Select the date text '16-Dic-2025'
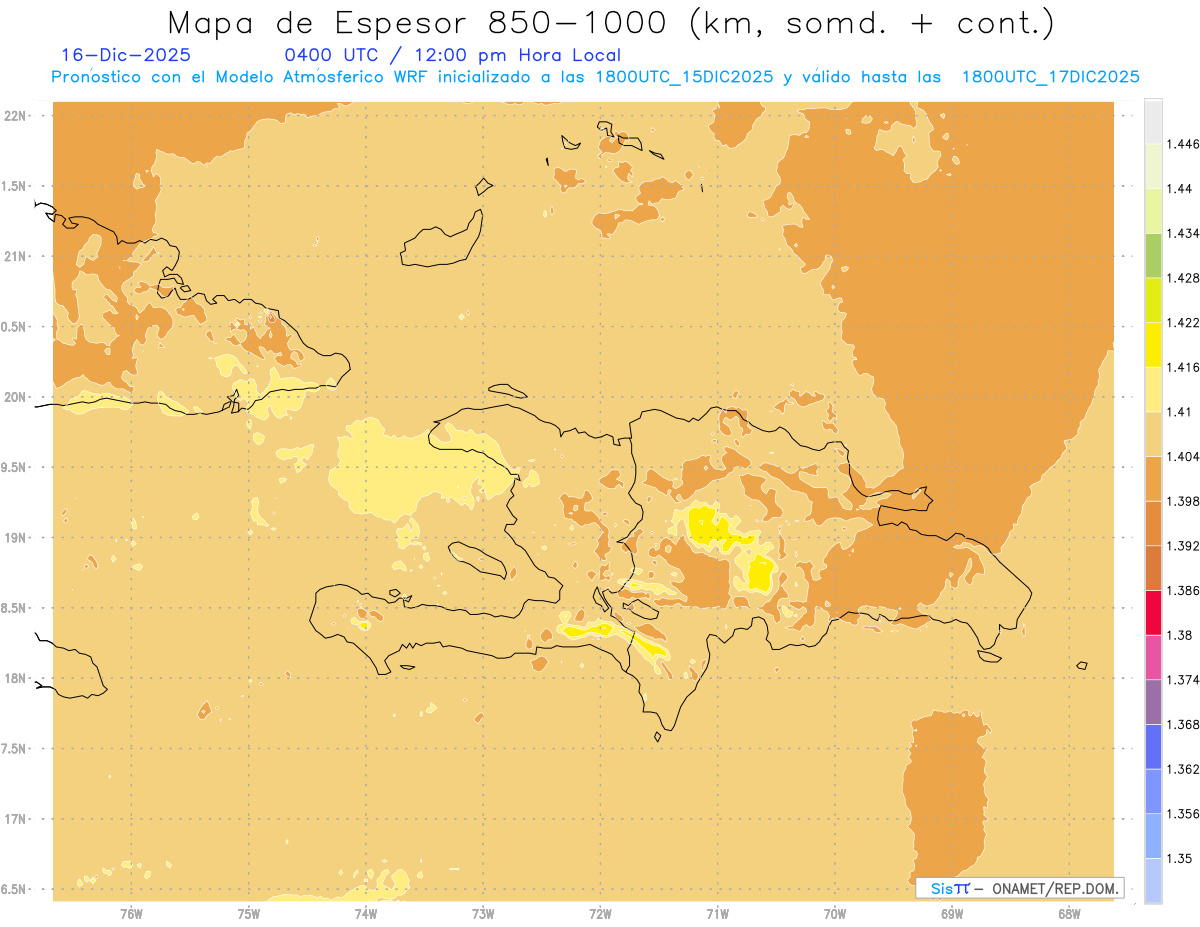 click(126, 55)
